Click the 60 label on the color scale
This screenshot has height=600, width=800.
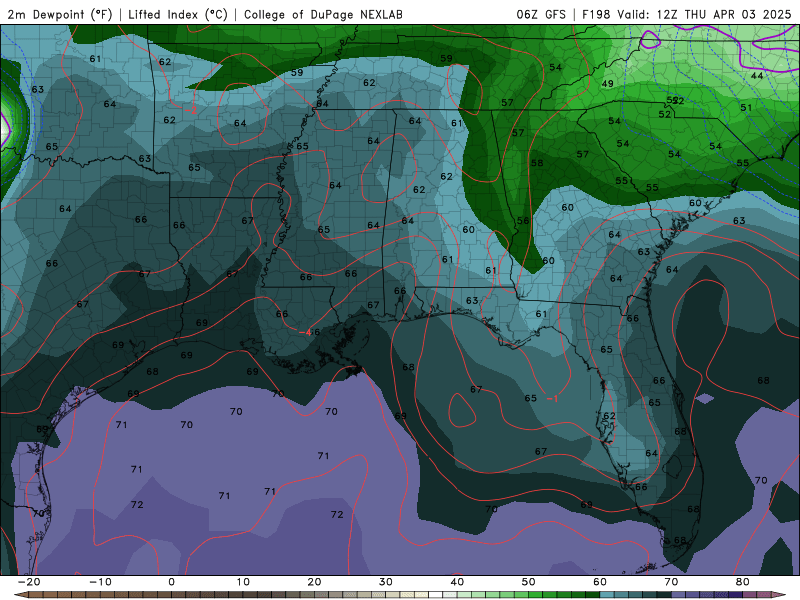pos(600,582)
